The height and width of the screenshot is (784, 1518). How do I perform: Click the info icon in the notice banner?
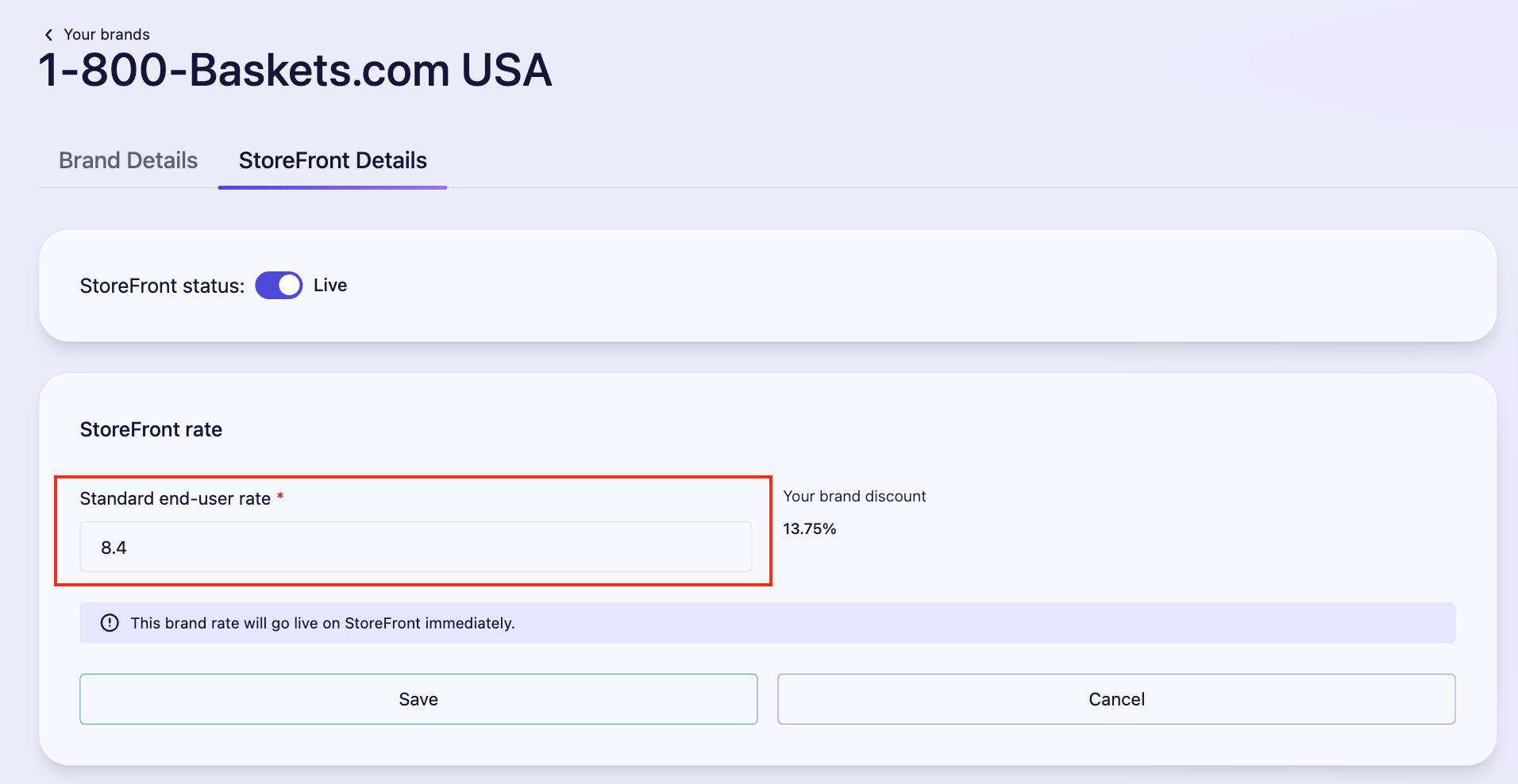(110, 623)
